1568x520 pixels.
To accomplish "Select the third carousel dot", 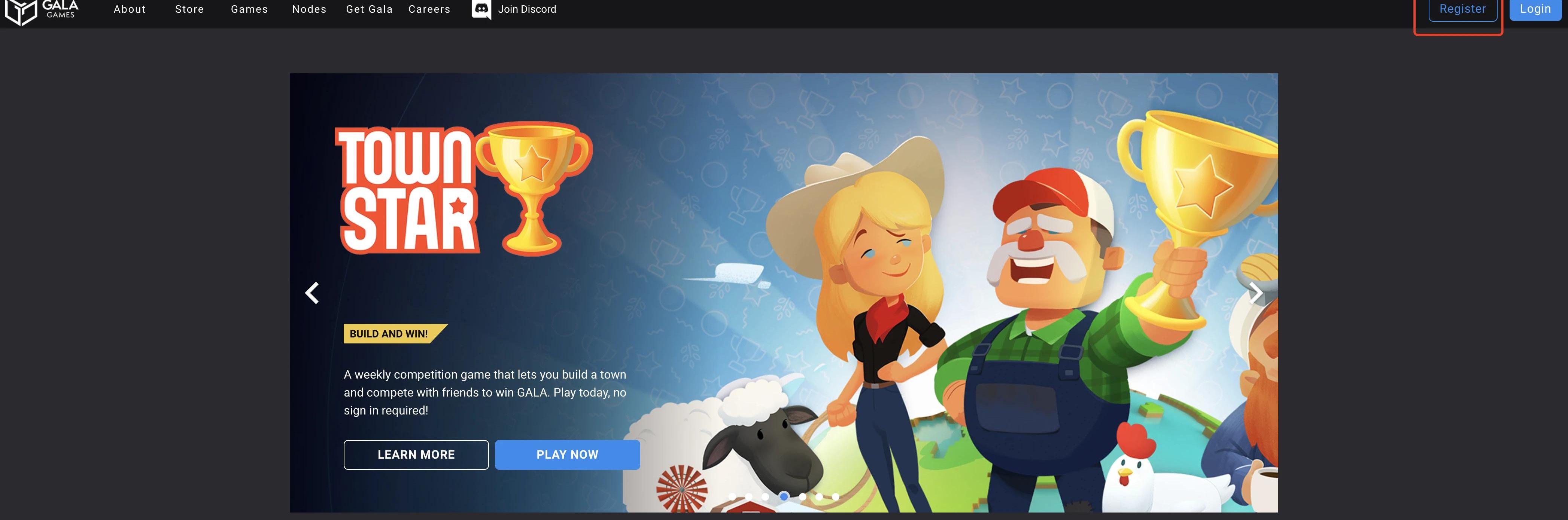I will pyautogui.click(x=765, y=497).
